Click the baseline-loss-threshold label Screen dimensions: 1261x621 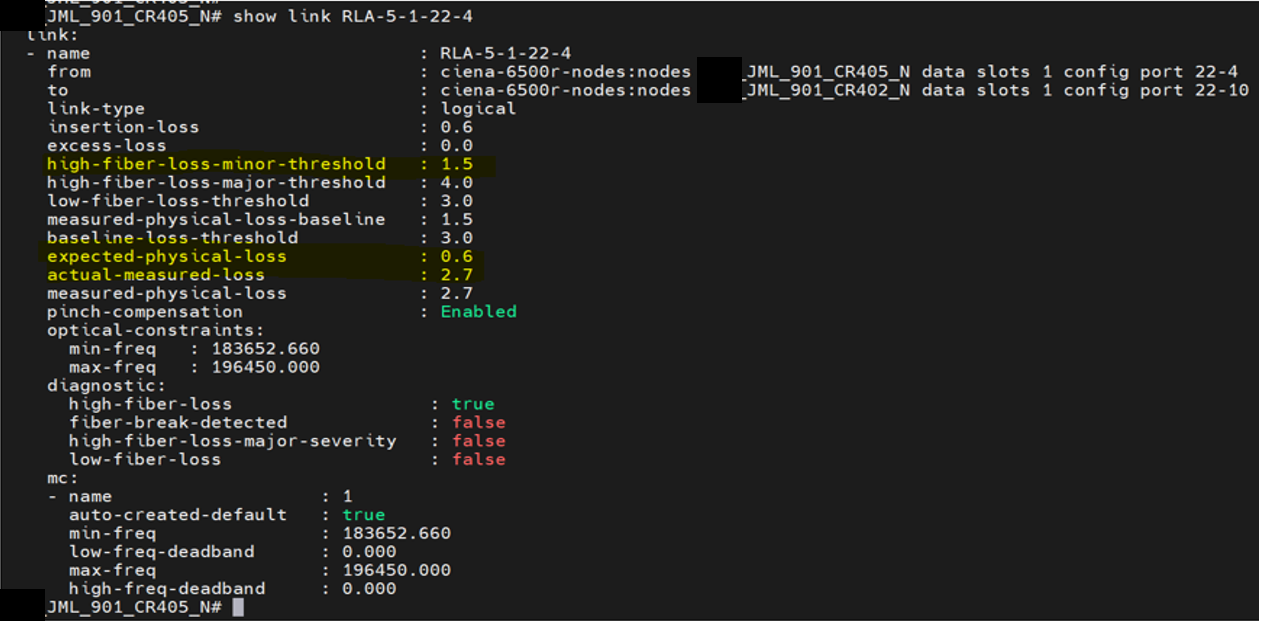tap(173, 238)
